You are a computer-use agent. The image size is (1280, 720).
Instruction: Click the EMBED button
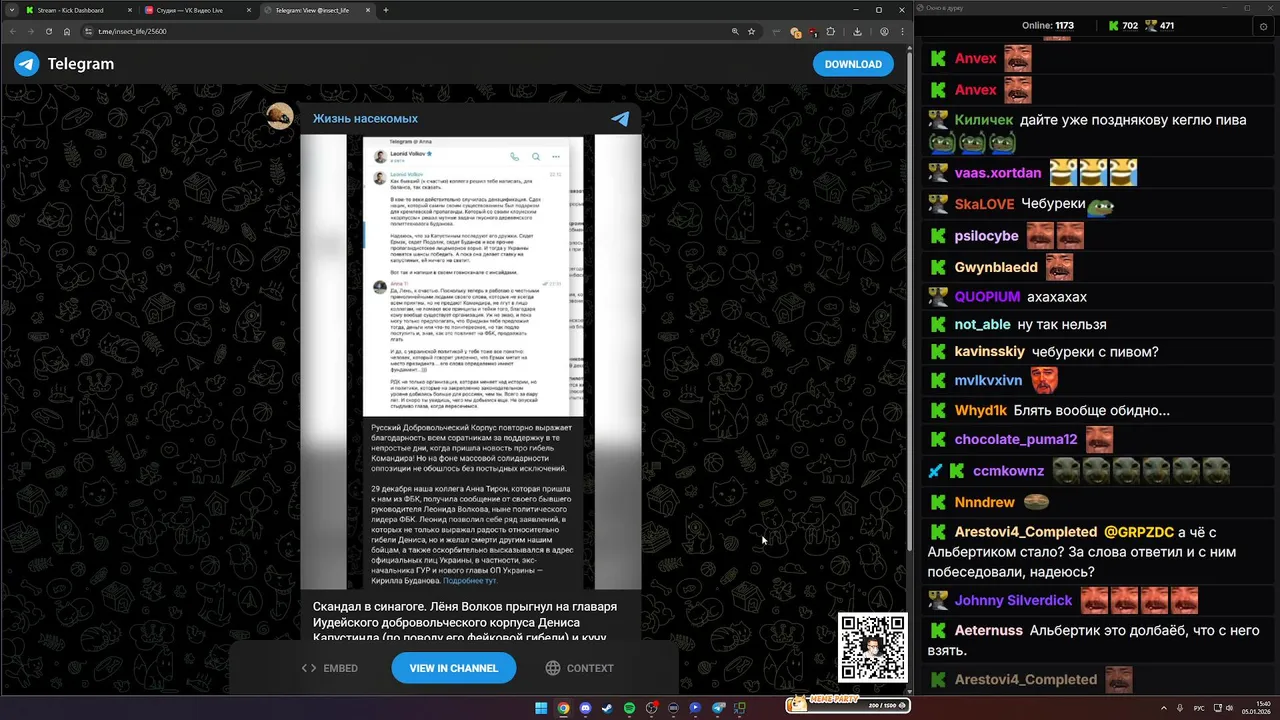tap(330, 668)
